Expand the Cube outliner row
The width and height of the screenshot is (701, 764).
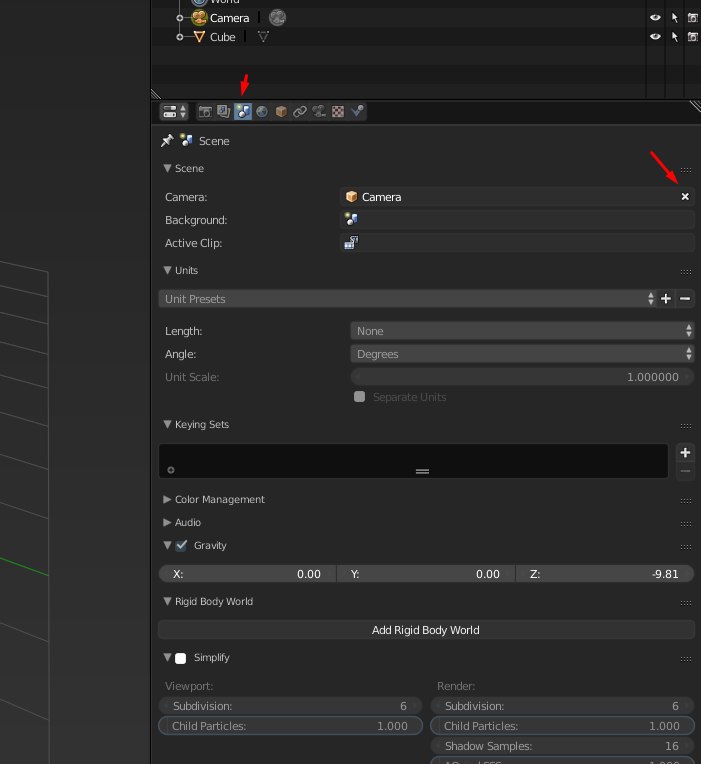pyautogui.click(x=180, y=37)
